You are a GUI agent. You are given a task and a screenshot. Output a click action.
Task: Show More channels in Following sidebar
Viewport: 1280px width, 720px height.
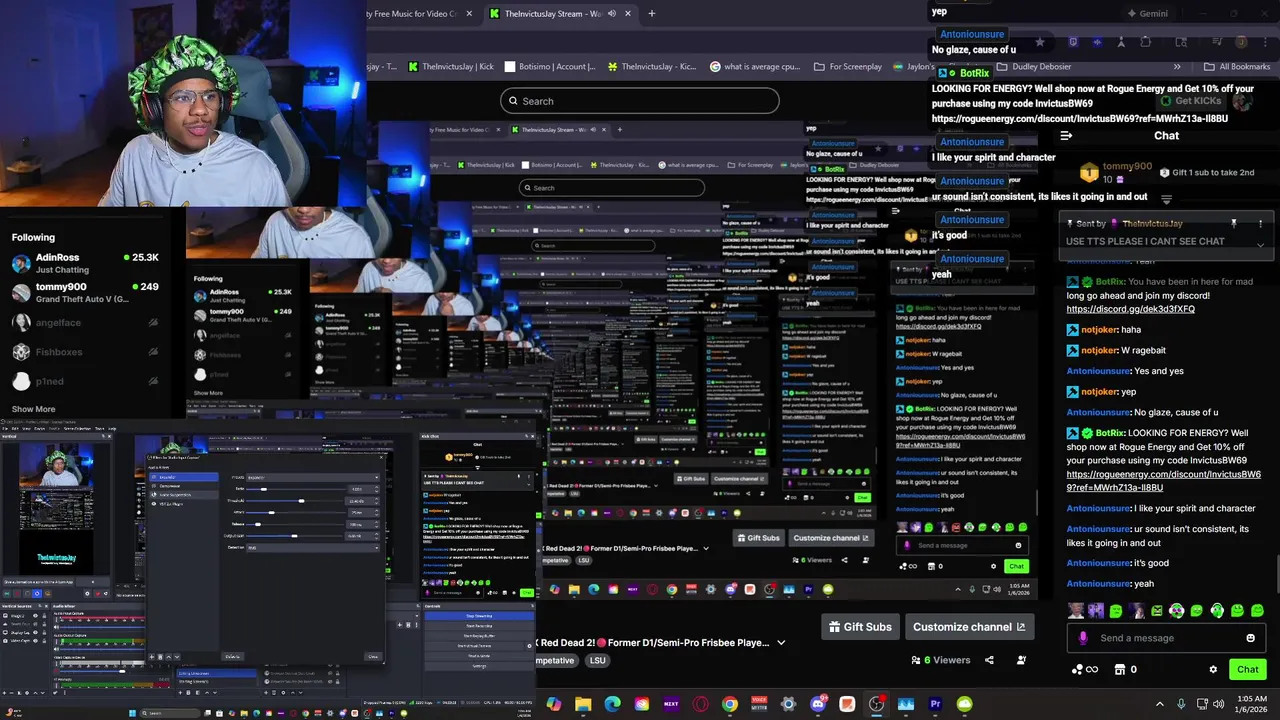click(x=33, y=409)
